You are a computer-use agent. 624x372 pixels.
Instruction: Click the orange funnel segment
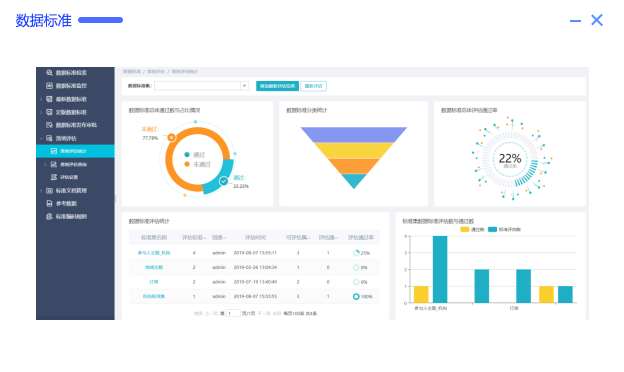354,166
